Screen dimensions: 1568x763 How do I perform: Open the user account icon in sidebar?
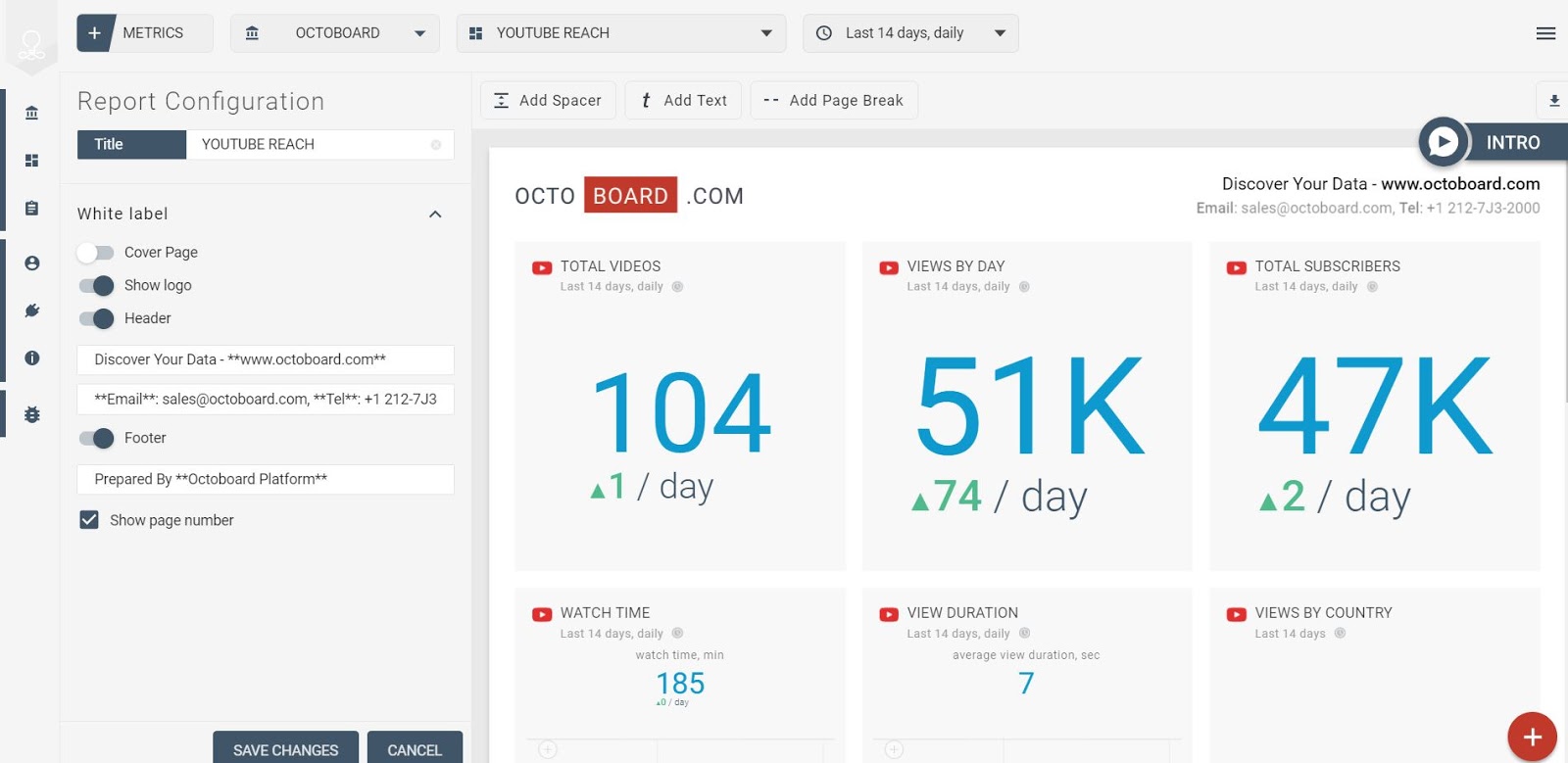(32, 263)
